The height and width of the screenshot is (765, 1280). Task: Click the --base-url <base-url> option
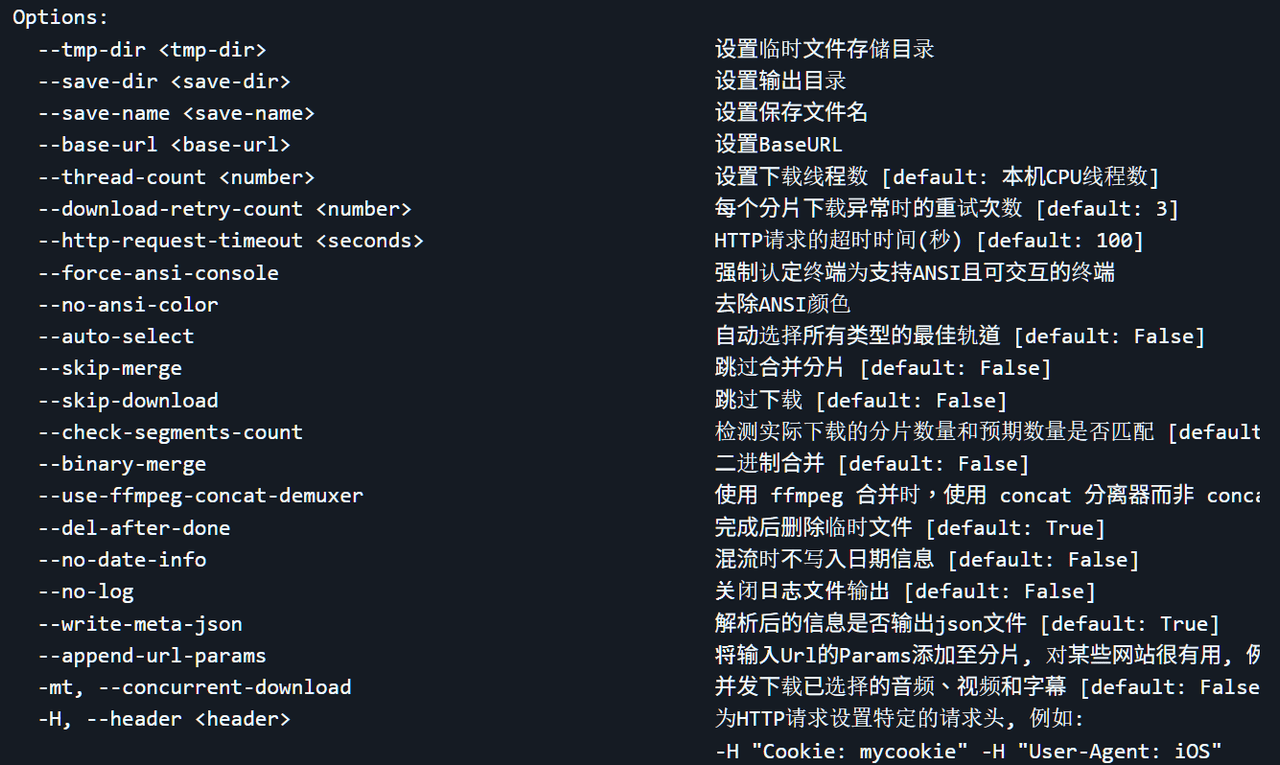[x=164, y=145]
